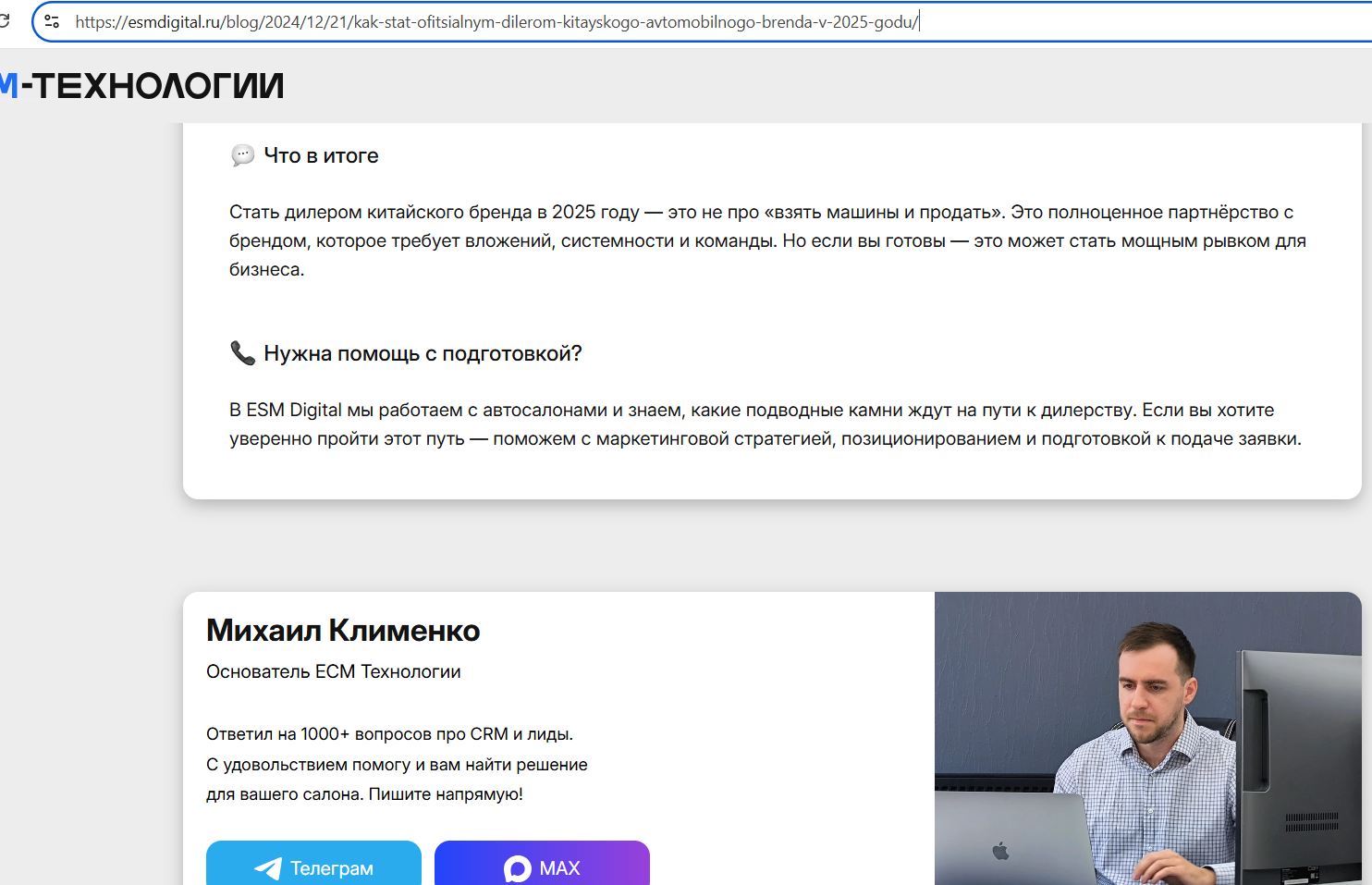The image size is (1372, 885).
Task: Click the text 'Основатель ECM Технологии'
Action: [334, 671]
